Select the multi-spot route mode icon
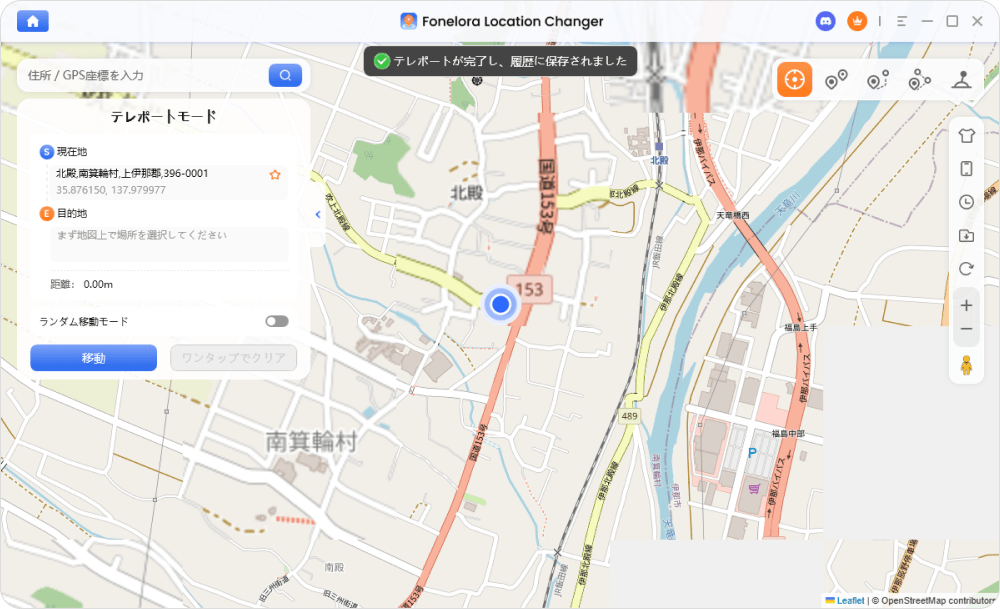The width and height of the screenshot is (1000, 609). pos(920,80)
